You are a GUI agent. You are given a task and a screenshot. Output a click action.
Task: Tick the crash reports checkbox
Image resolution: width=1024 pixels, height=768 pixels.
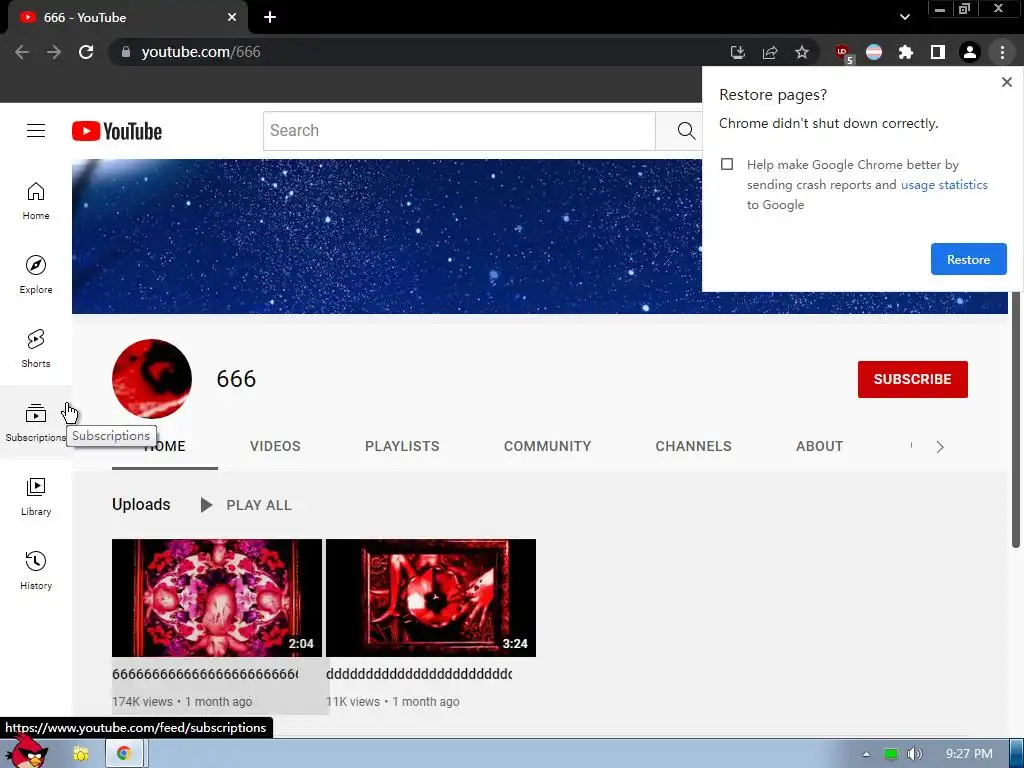[727, 164]
